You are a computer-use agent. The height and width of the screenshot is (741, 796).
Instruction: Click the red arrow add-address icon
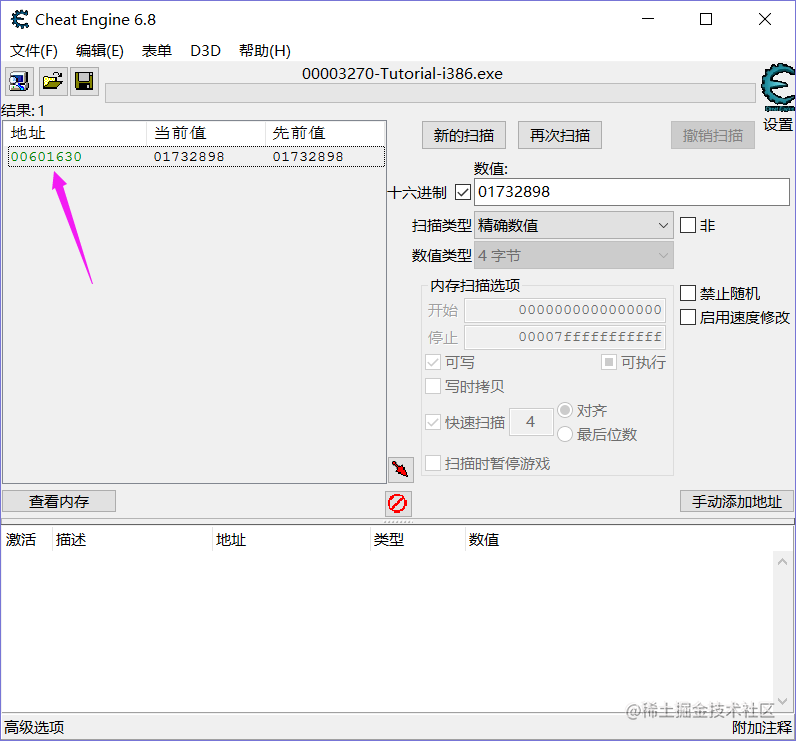[401, 469]
